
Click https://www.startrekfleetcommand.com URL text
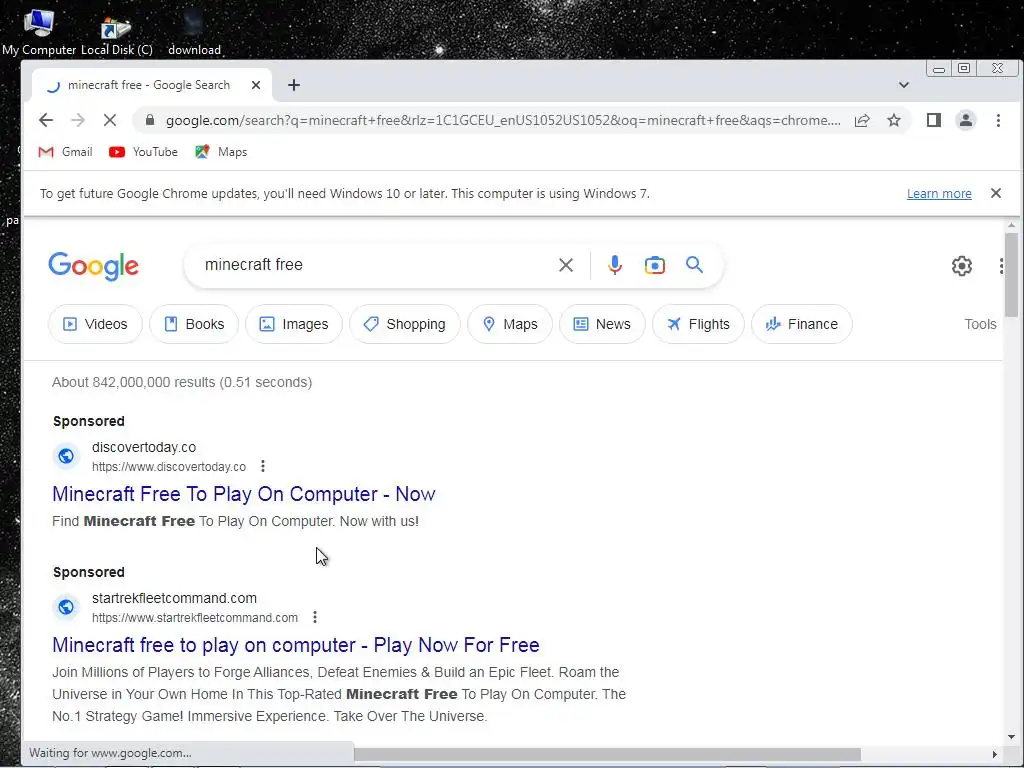[195, 618]
